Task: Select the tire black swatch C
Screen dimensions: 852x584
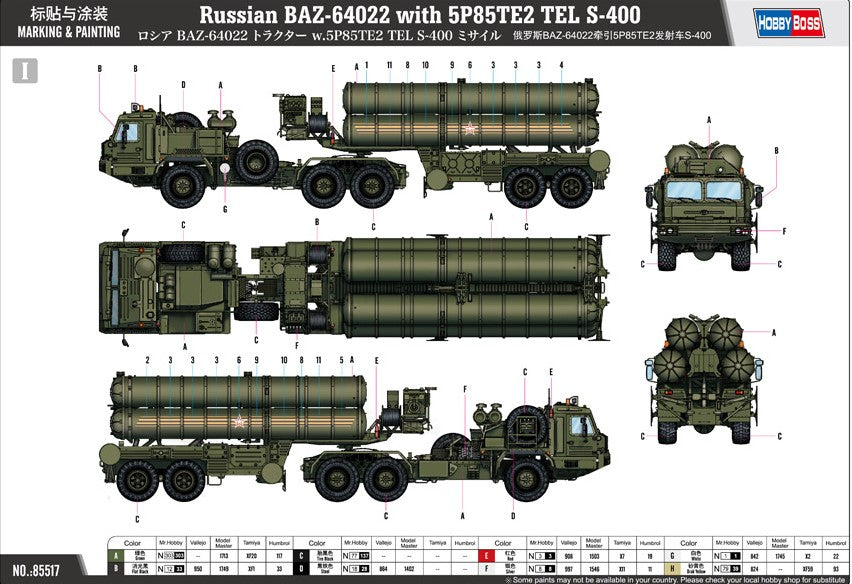Action: coord(300,556)
